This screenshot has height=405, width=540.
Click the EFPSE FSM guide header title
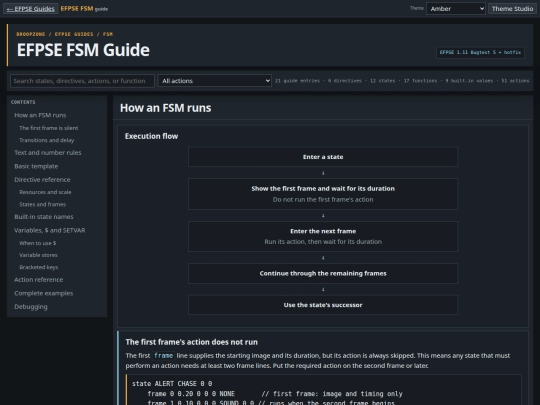point(84,9)
